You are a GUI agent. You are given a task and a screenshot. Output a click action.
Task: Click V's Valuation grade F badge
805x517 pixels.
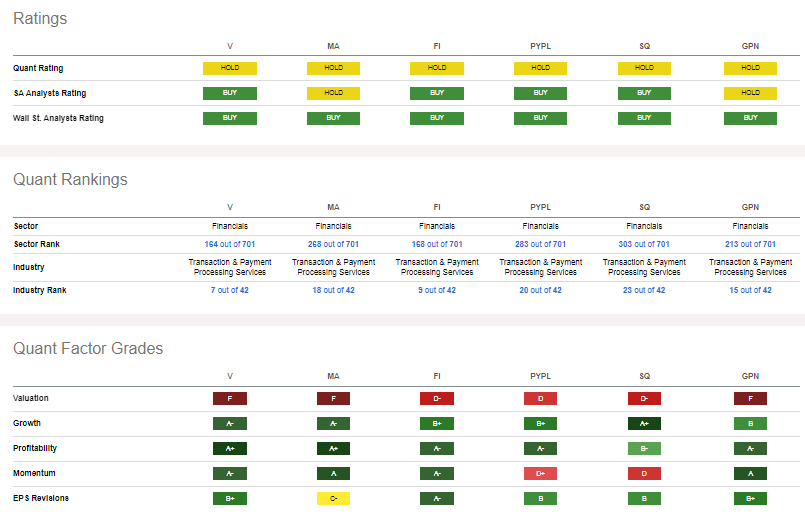coord(230,399)
